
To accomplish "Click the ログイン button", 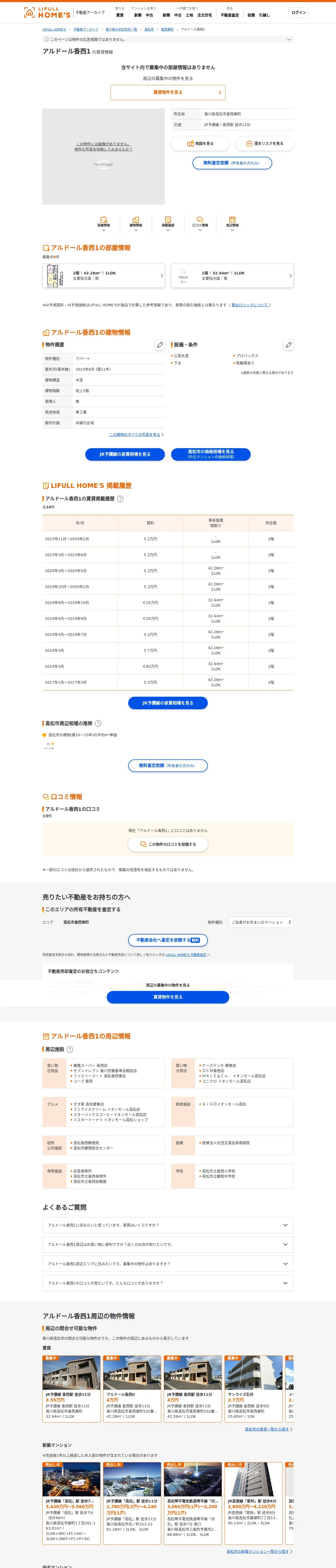I will coord(299,12).
